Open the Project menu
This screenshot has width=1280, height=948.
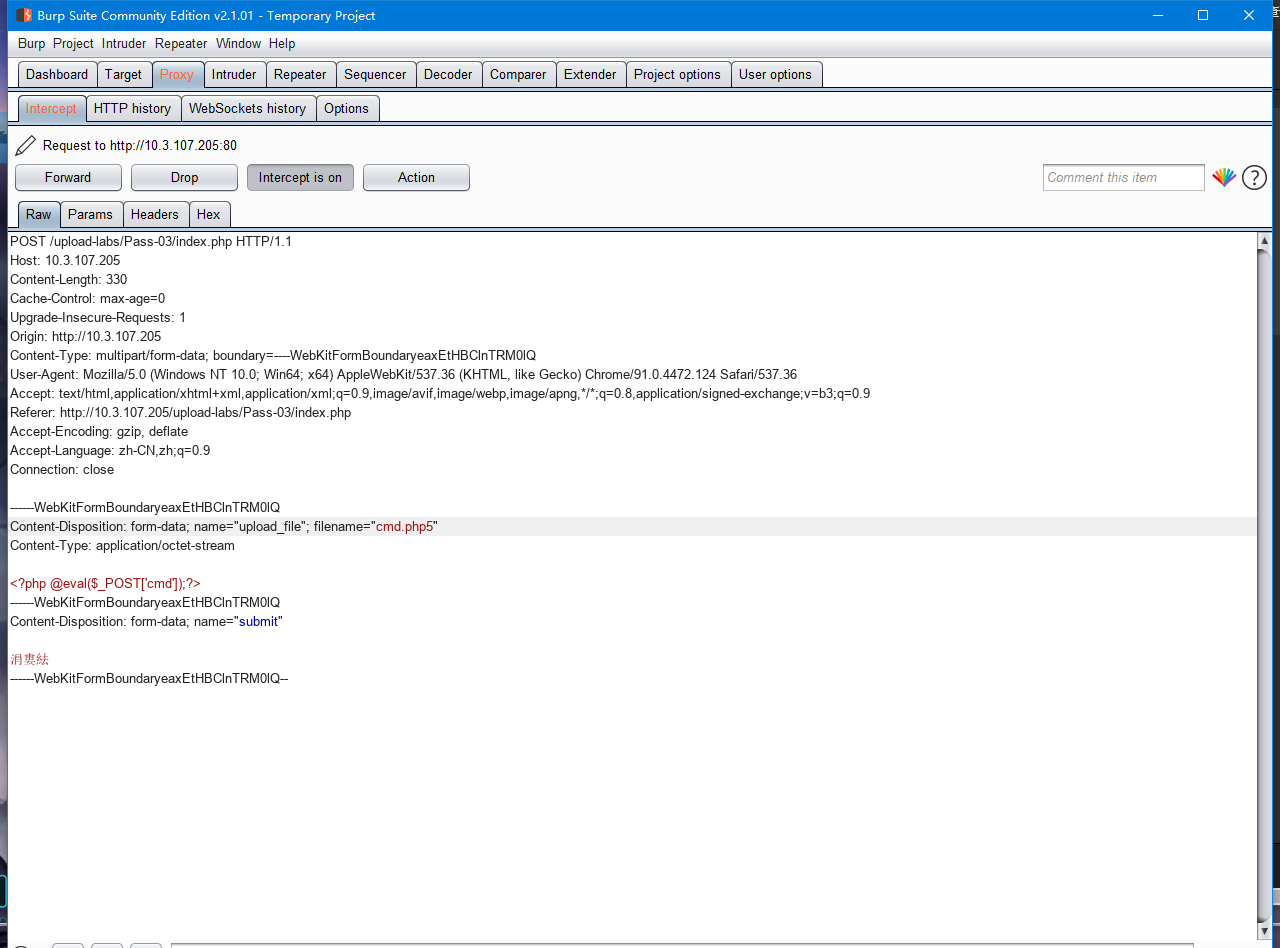[x=73, y=43]
